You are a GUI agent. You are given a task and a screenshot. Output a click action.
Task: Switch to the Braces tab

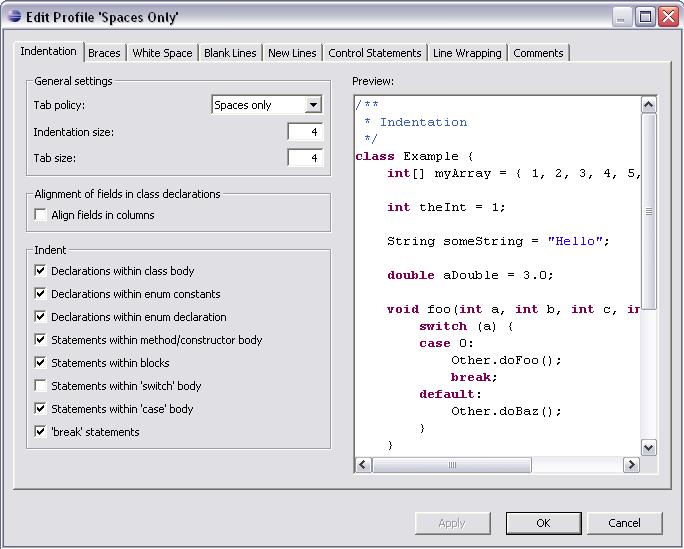pos(104,53)
